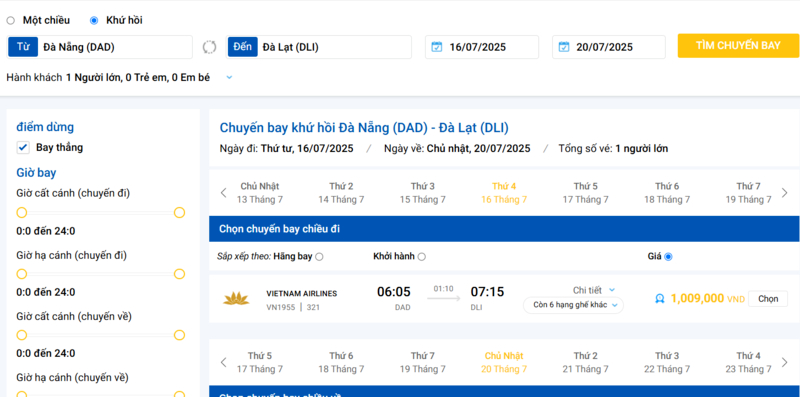Click right handle of Giờ cất cánh (chuyến về) slider

(x=179, y=335)
